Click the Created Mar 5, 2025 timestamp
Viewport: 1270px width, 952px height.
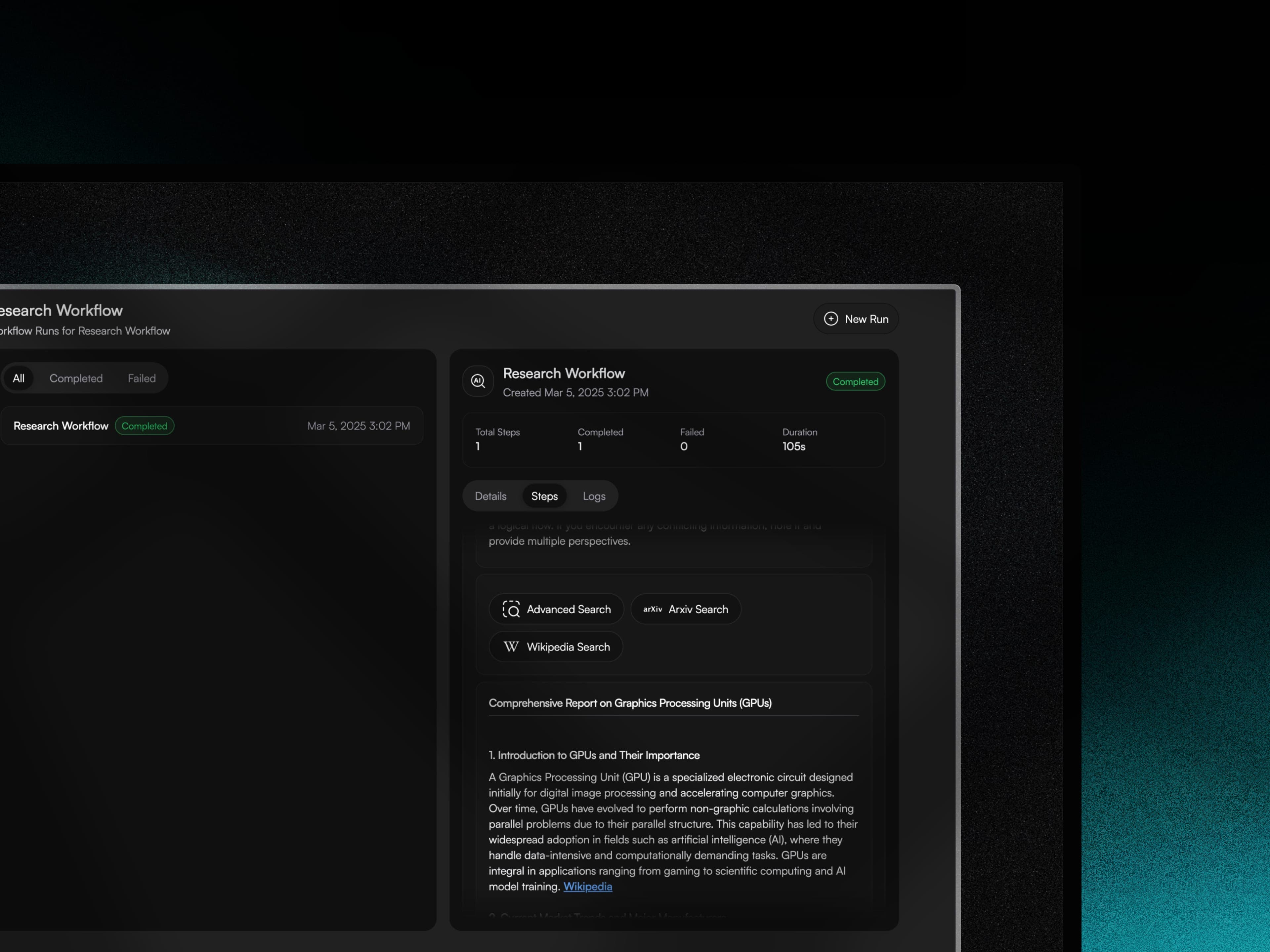pos(576,392)
